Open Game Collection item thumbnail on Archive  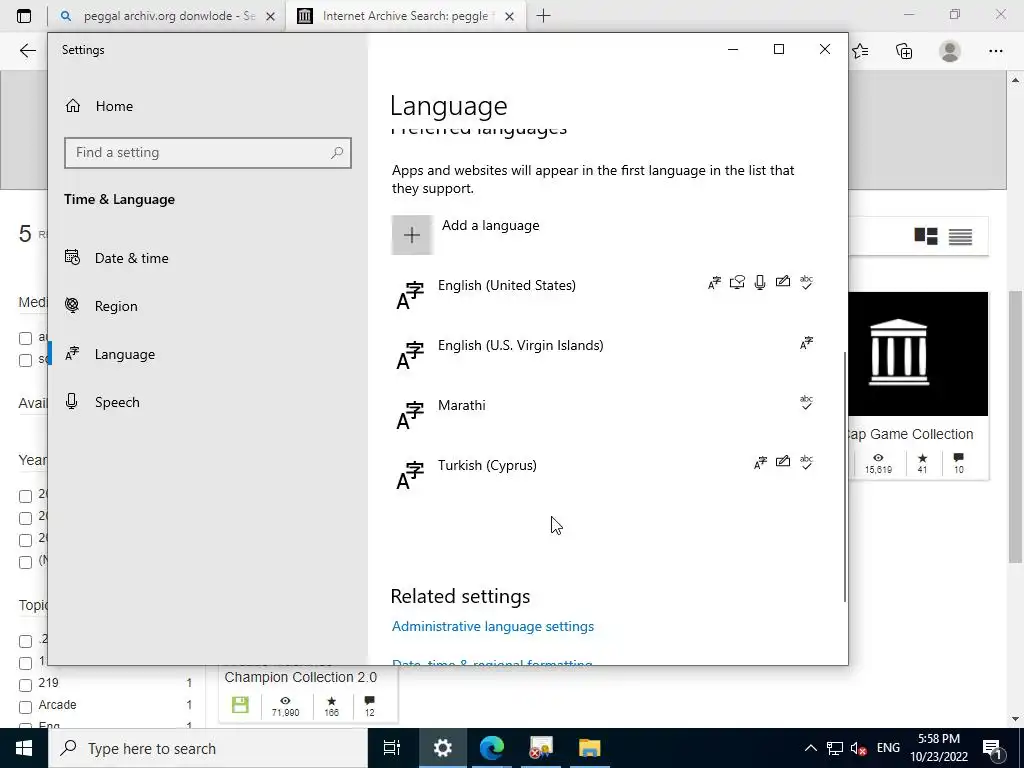(x=918, y=354)
